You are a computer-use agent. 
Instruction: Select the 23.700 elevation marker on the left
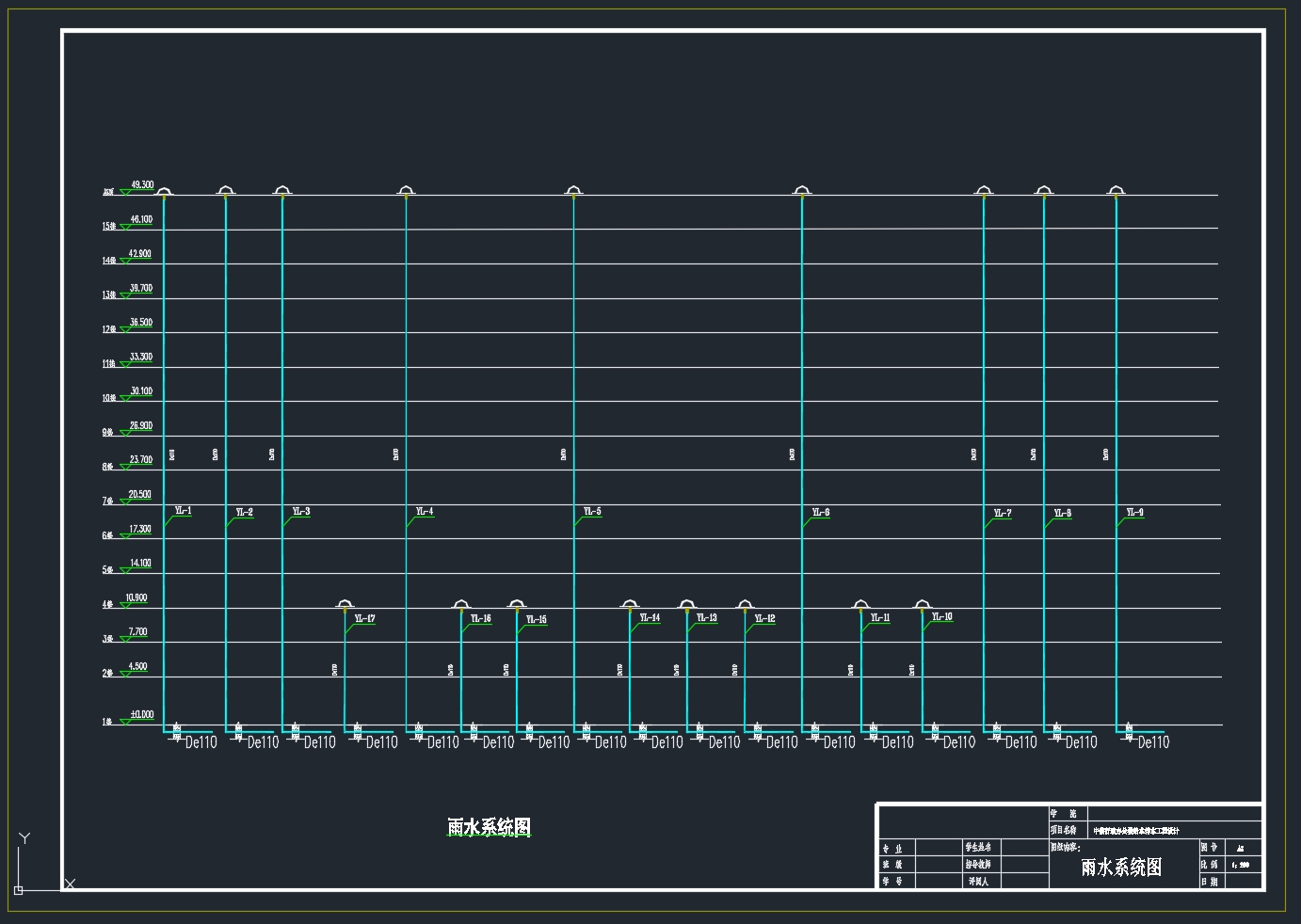coord(140,460)
